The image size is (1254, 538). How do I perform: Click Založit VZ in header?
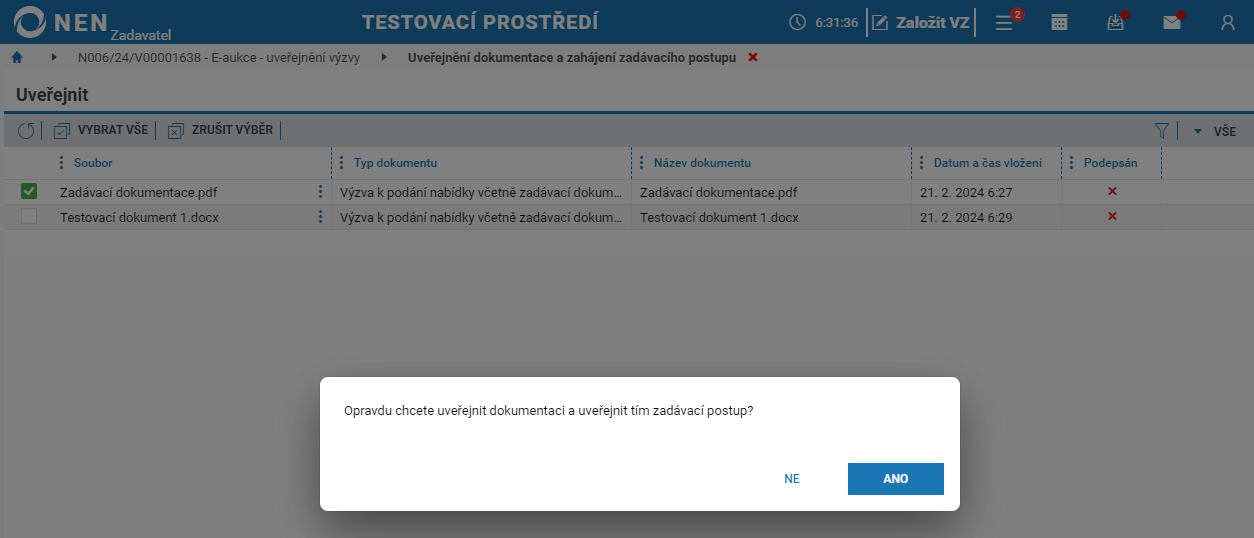click(921, 23)
